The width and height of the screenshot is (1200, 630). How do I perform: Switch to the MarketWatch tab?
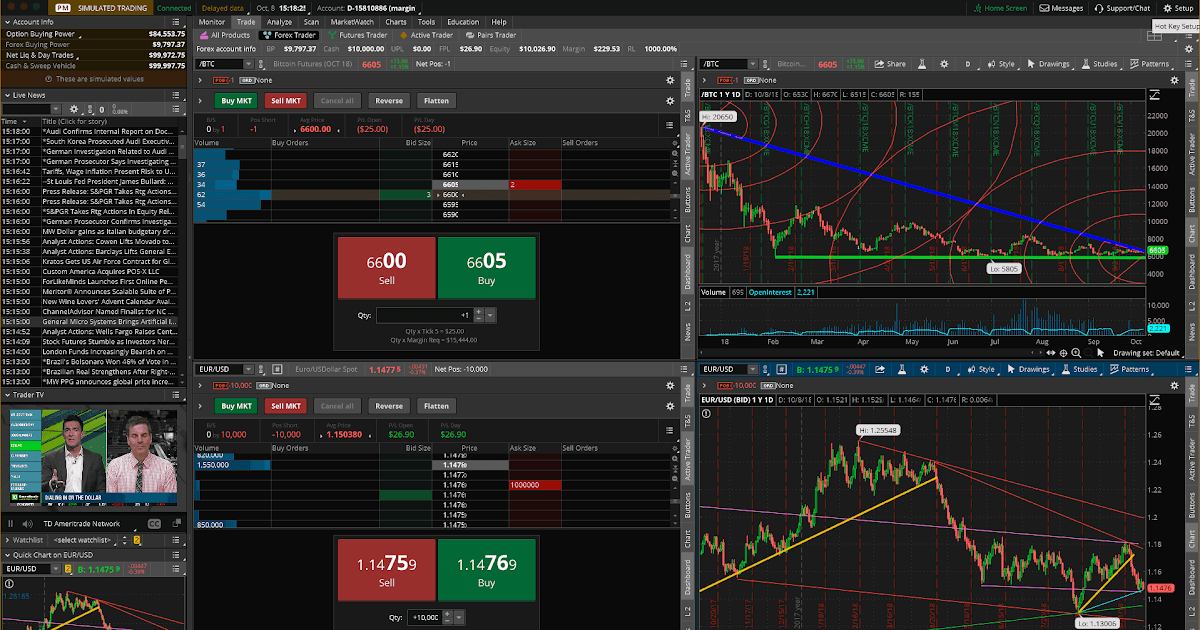351,21
